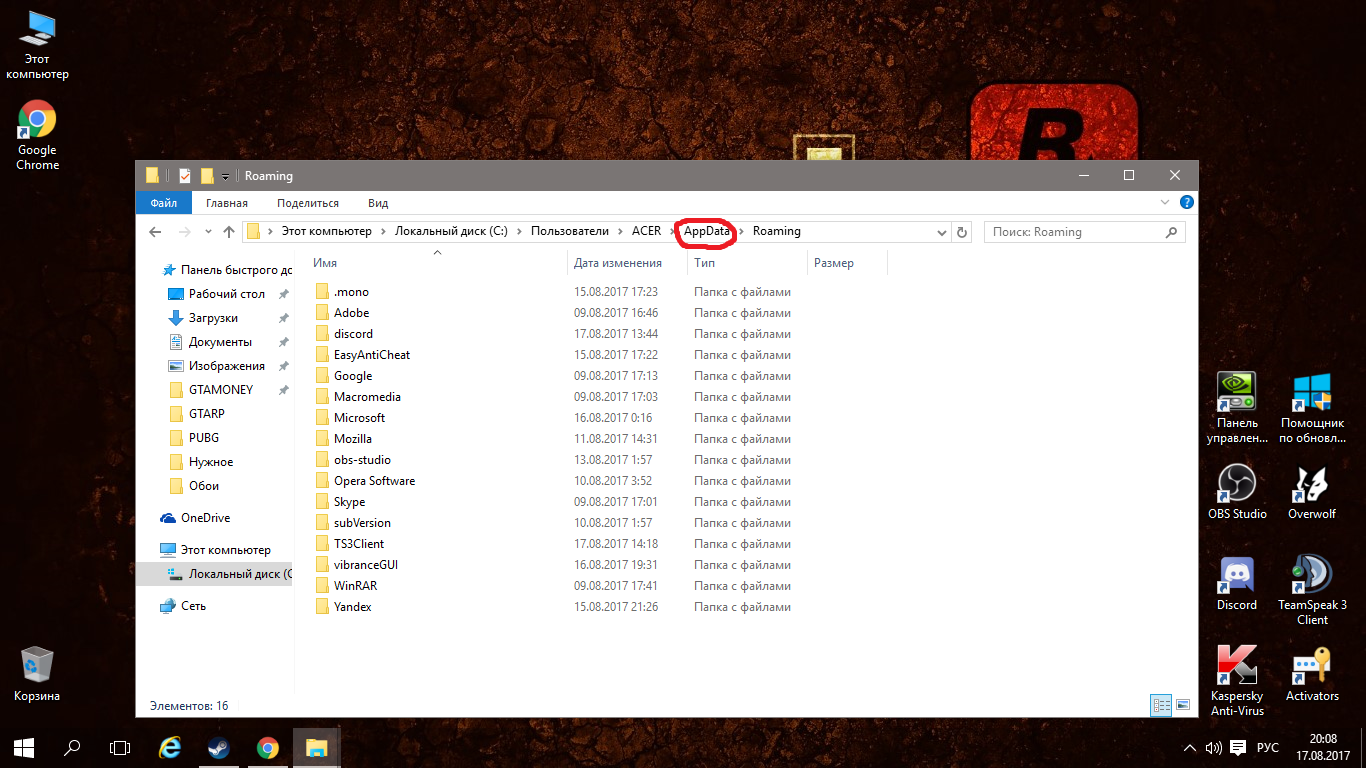
Task: Select the PUBG folder in sidebar
Action: [203, 438]
